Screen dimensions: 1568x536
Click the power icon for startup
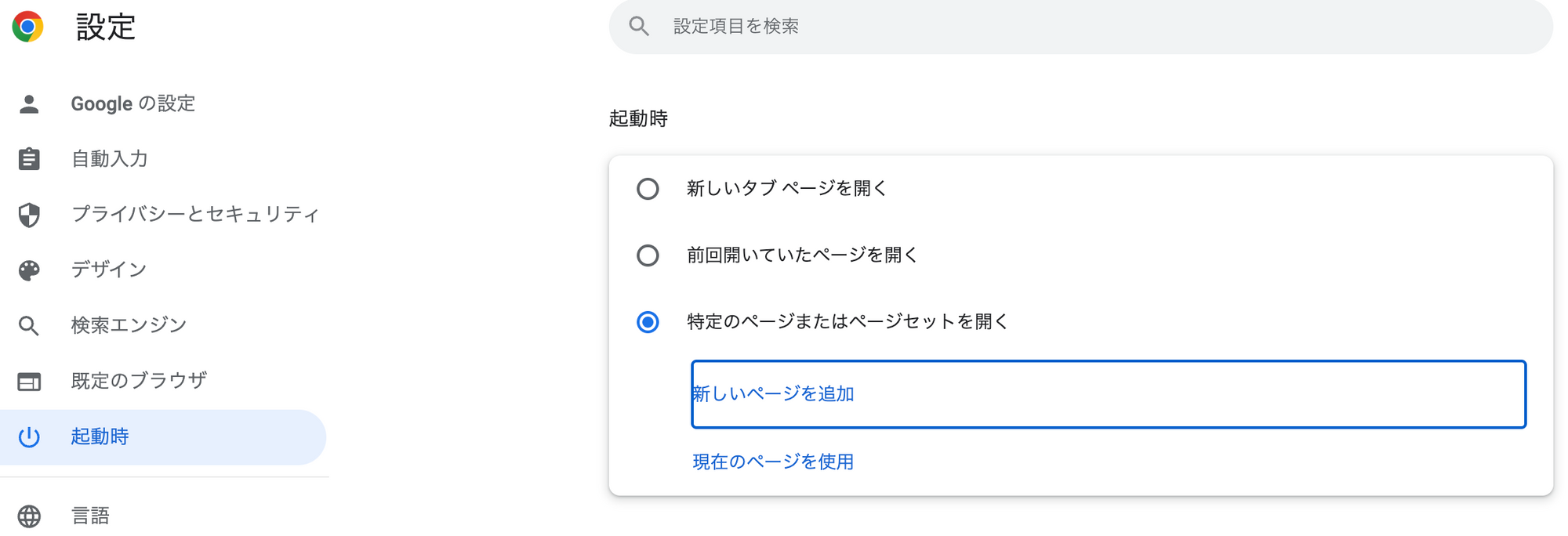[29, 436]
